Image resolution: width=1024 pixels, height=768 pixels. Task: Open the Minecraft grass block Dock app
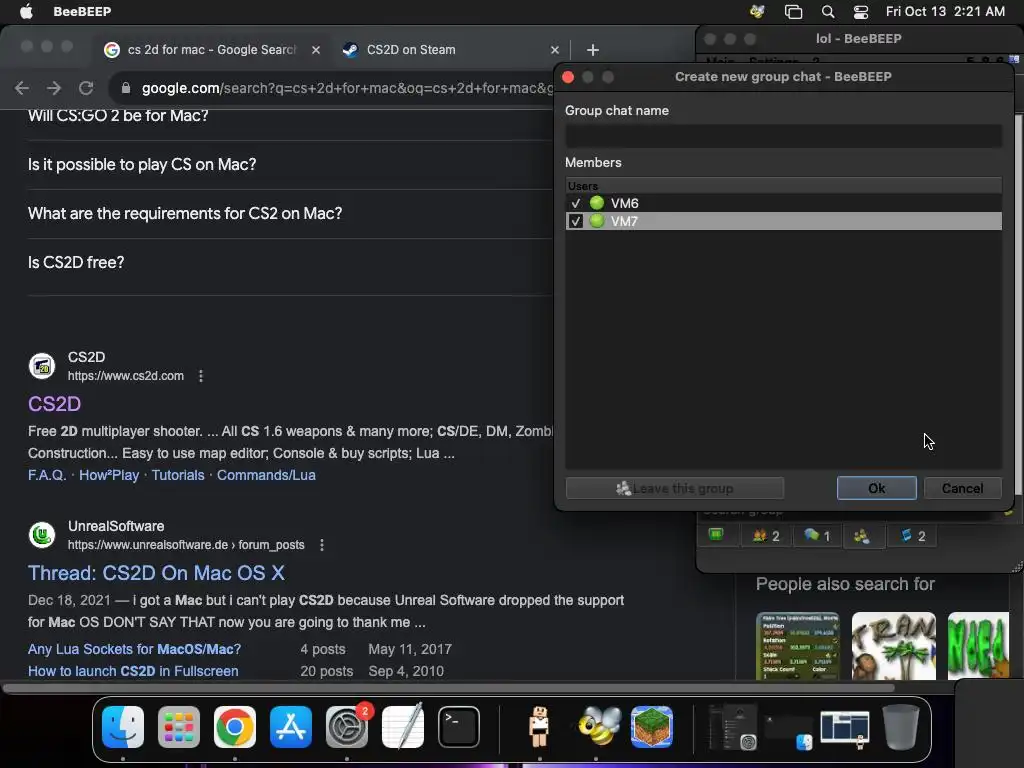tap(652, 727)
